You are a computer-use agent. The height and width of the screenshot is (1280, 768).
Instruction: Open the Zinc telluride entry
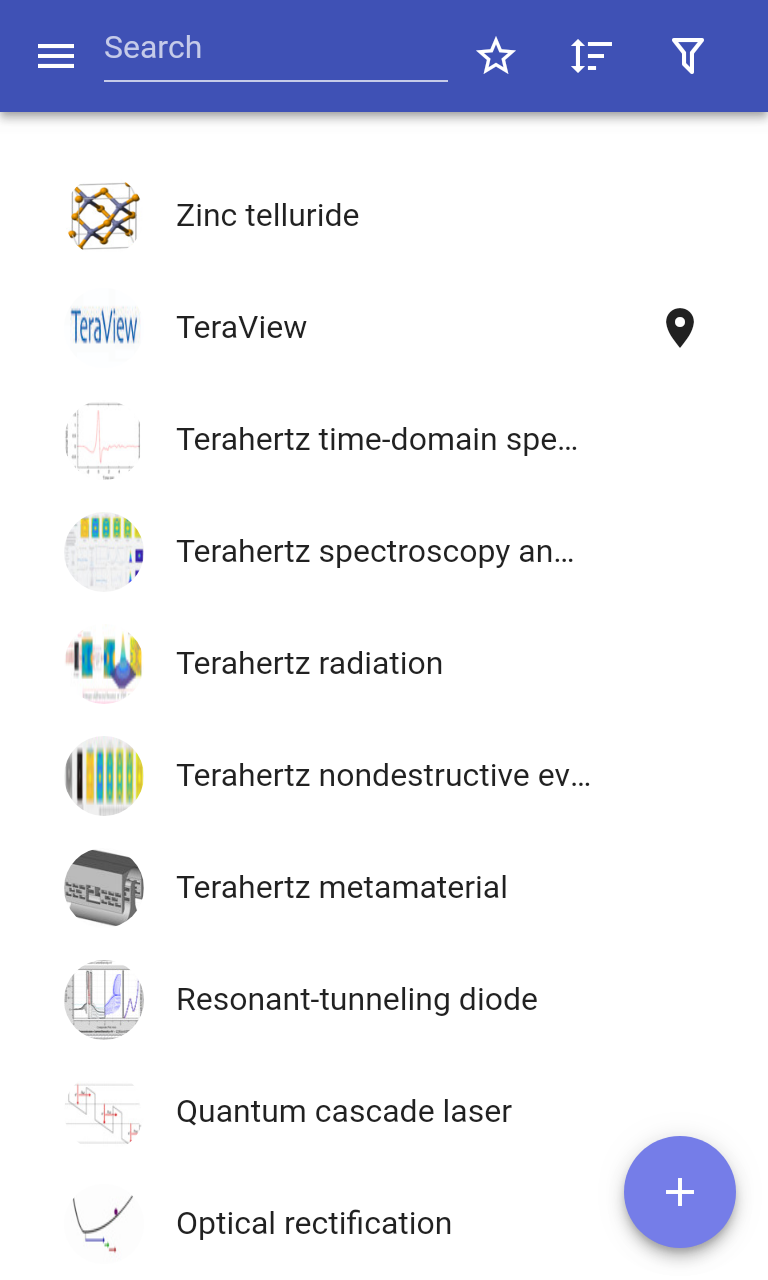(x=384, y=216)
